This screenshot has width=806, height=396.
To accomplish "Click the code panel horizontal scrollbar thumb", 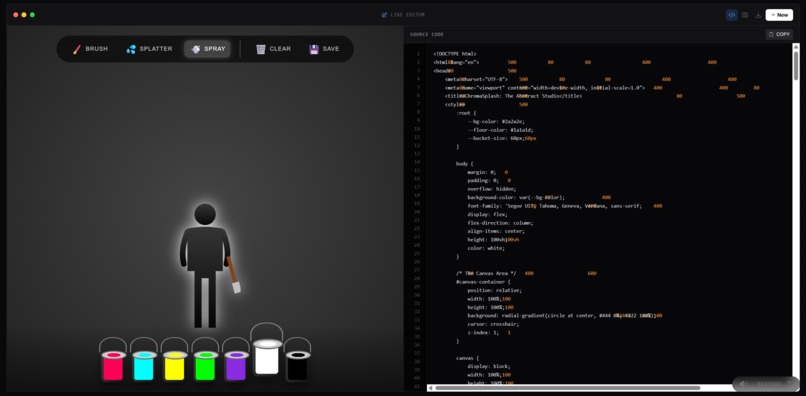I will click(x=567, y=388).
